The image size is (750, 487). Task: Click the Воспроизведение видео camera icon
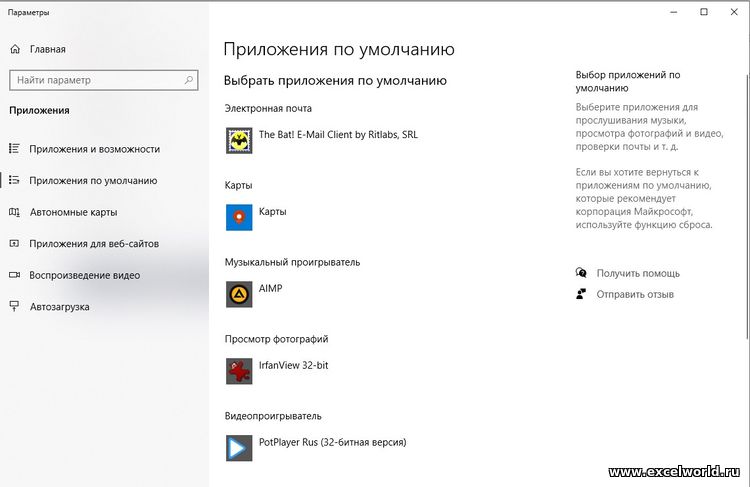[14, 275]
